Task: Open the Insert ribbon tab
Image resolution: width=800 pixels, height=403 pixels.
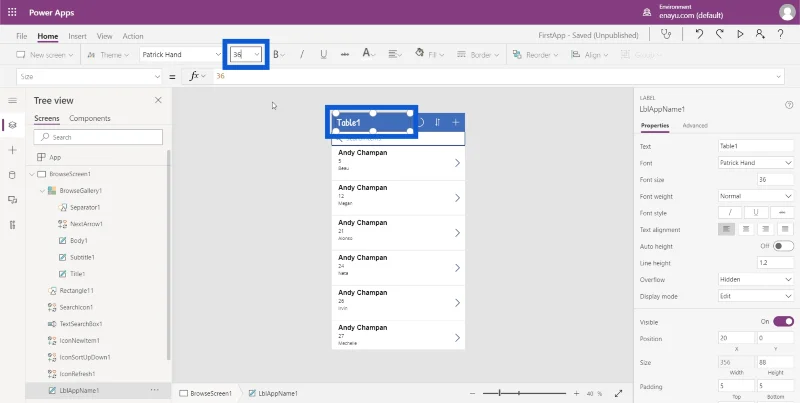Action: [78, 36]
